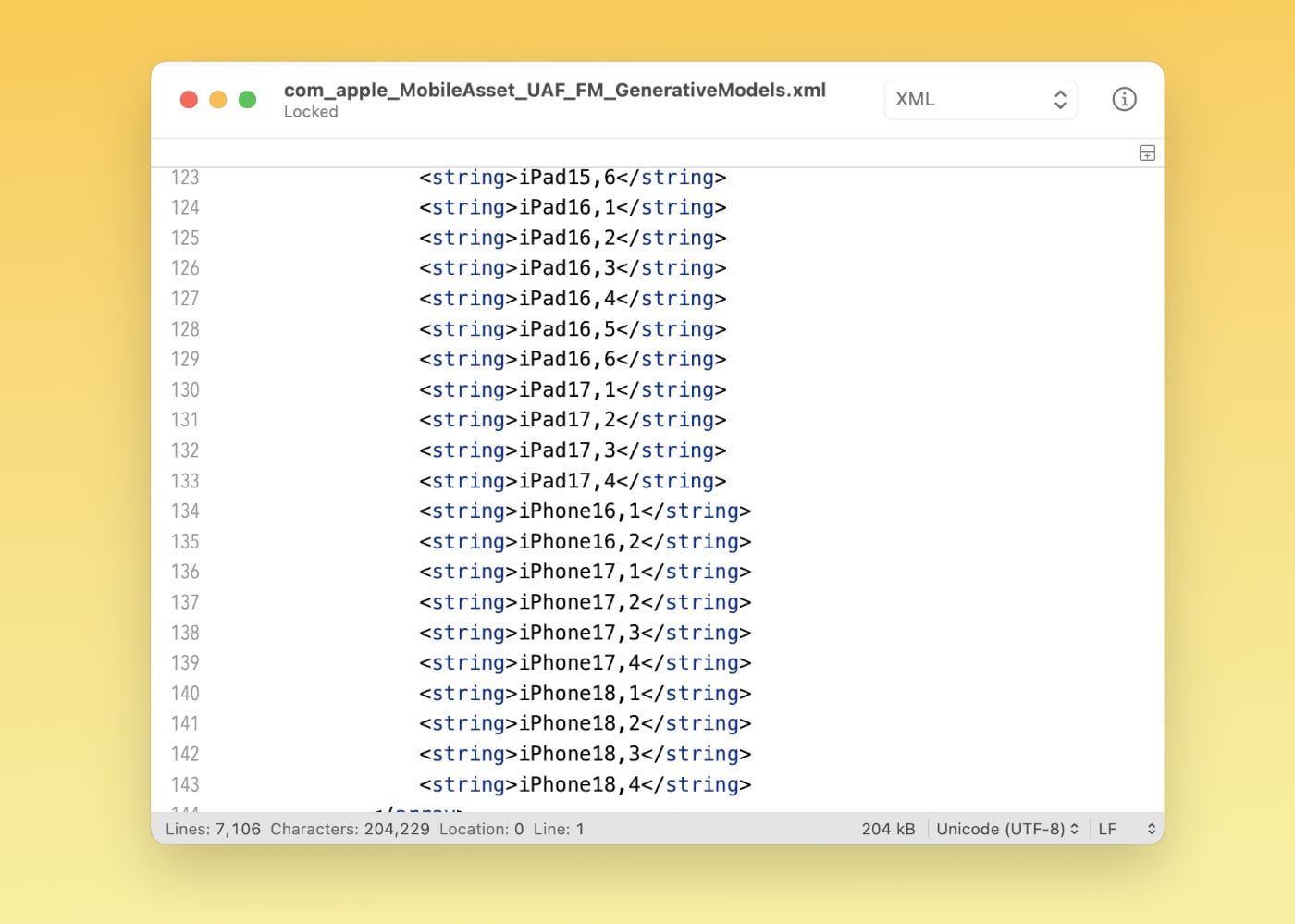
Task: Click the iPad17,1 string line
Action: tap(573, 389)
